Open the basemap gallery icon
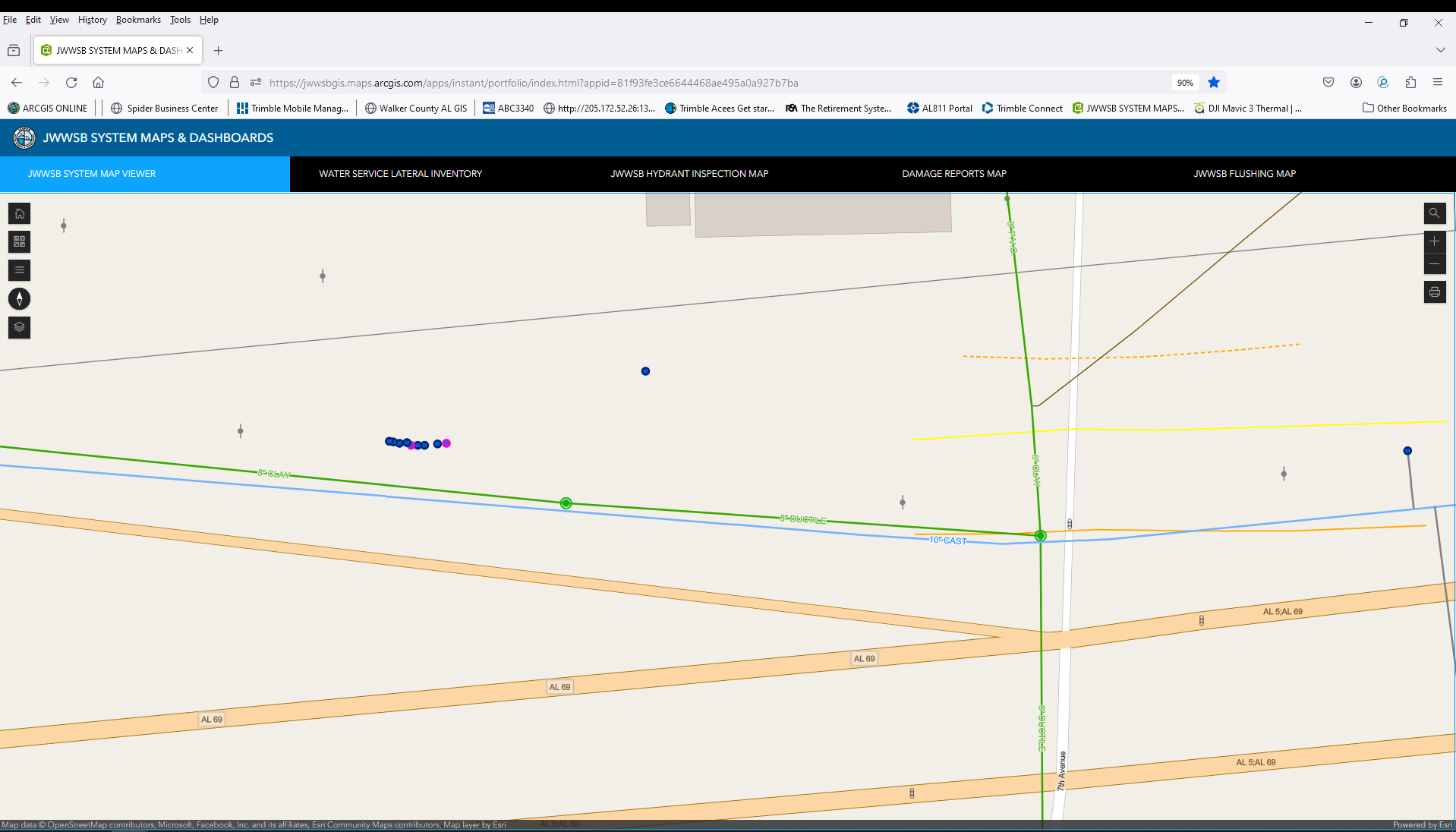Viewport: 1456px width, 832px height. [19, 242]
